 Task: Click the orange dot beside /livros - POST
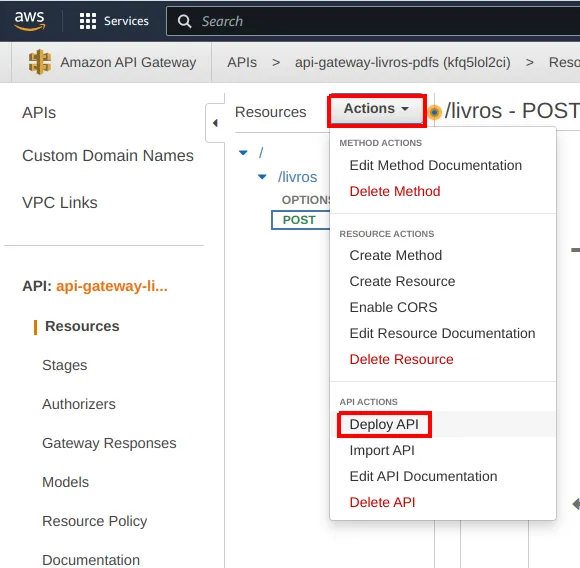(x=435, y=112)
